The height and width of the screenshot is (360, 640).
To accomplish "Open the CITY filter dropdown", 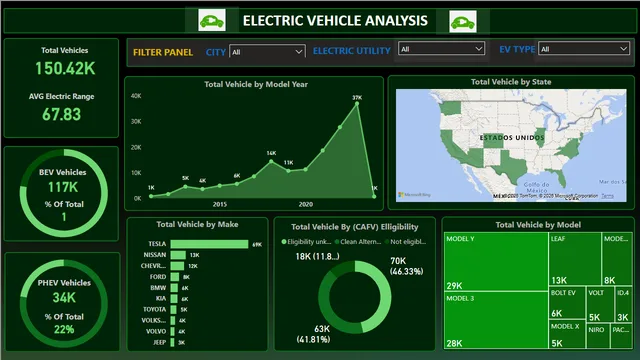I will click(x=267, y=52).
